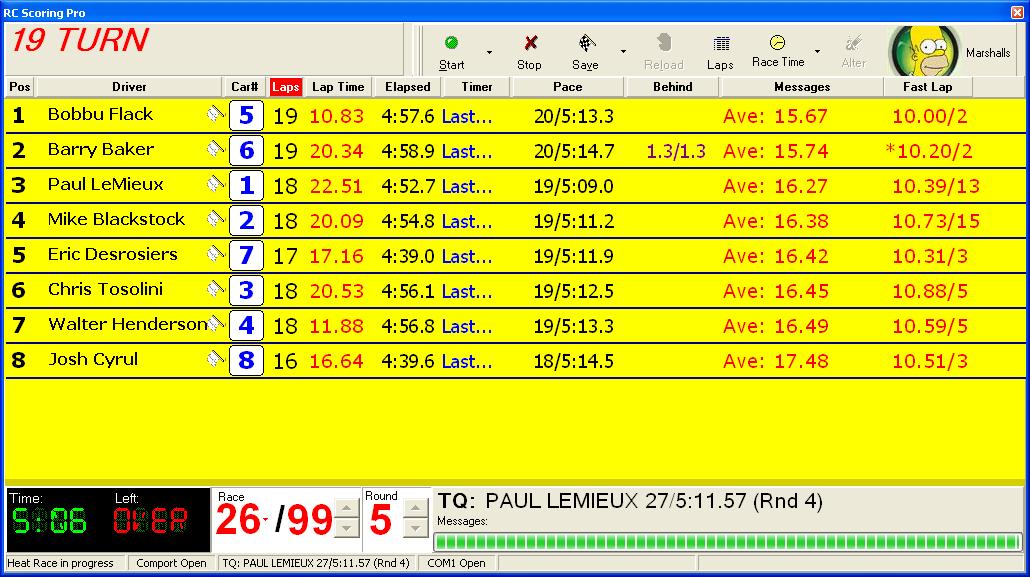The image size is (1030, 577).
Task: Expand the Race Time dropdown arrow
Action: click(x=817, y=52)
